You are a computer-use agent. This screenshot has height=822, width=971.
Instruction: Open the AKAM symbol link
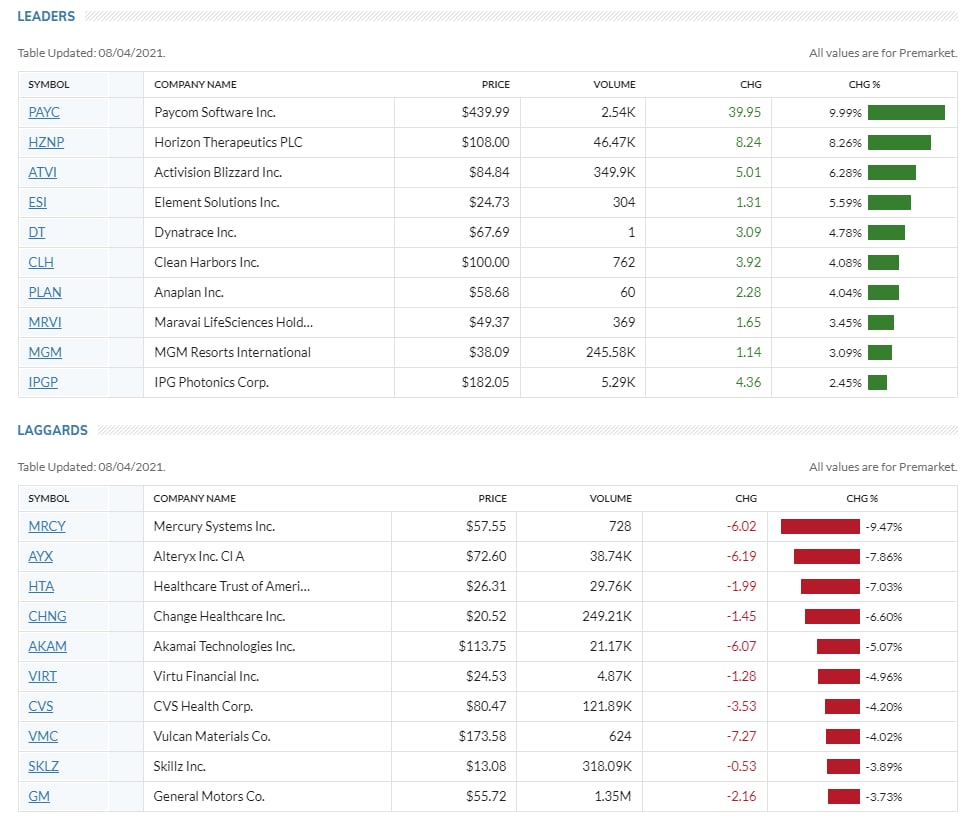tap(47, 647)
